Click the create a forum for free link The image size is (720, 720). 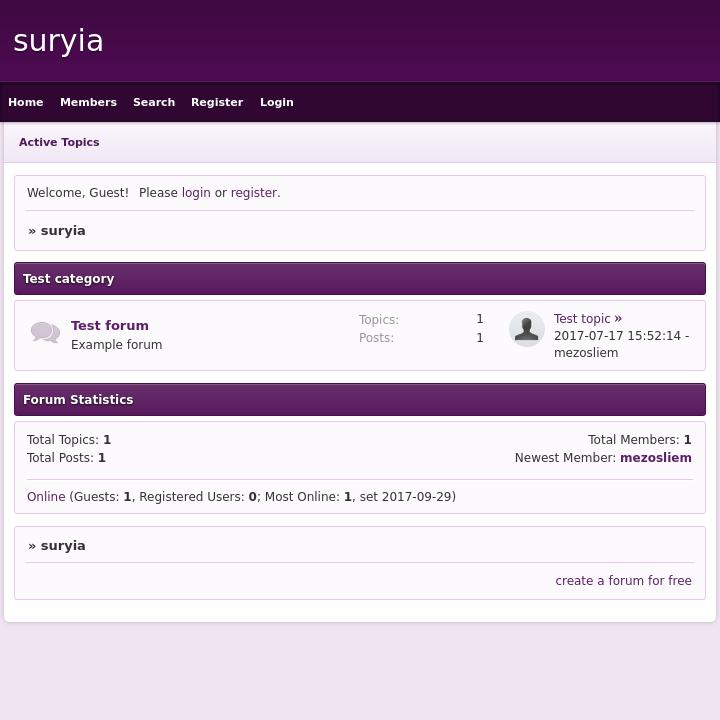(x=623, y=581)
